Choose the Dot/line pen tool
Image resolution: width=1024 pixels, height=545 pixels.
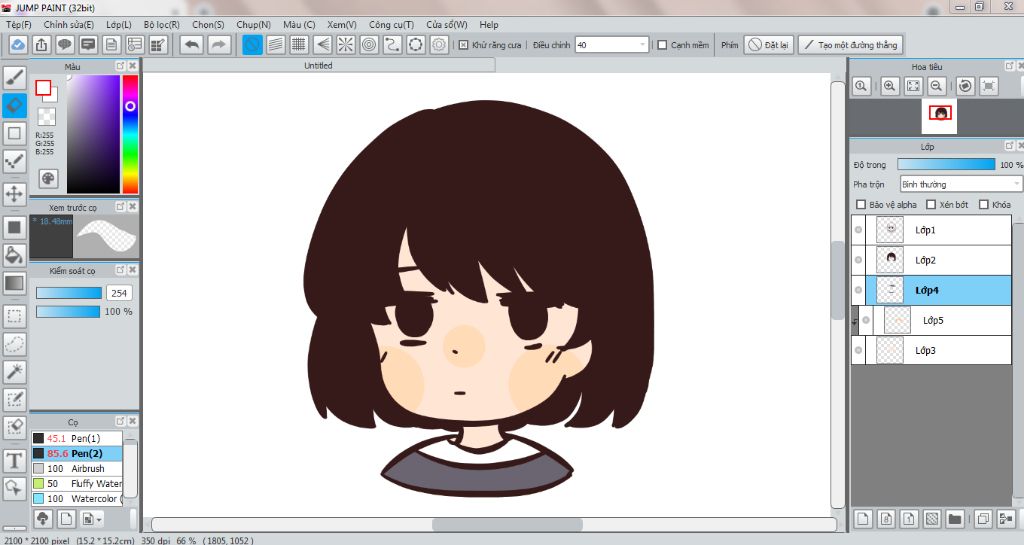14,161
